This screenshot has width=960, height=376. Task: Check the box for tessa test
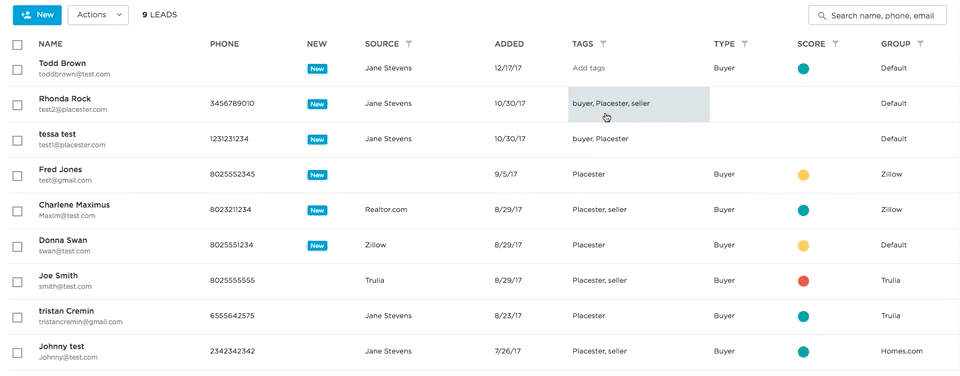click(17, 141)
